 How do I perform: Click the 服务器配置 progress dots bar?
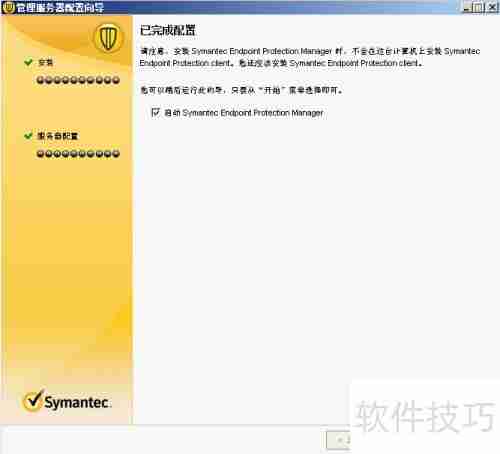(x=78, y=154)
